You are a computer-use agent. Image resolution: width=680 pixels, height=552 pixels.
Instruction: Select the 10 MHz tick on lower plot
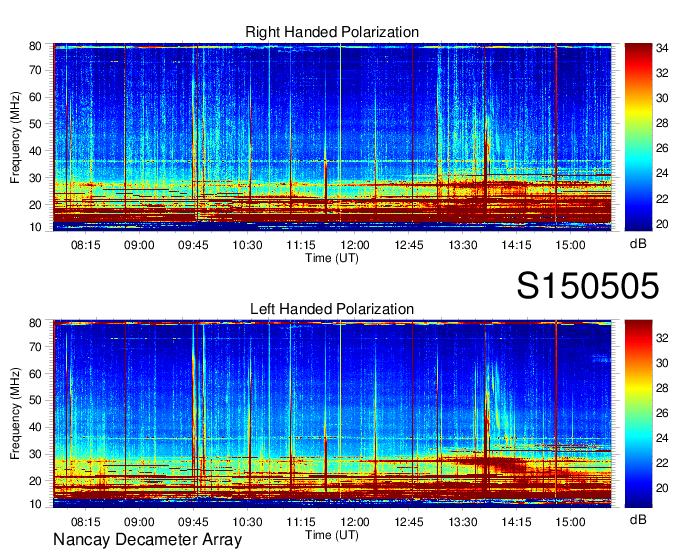(35, 504)
